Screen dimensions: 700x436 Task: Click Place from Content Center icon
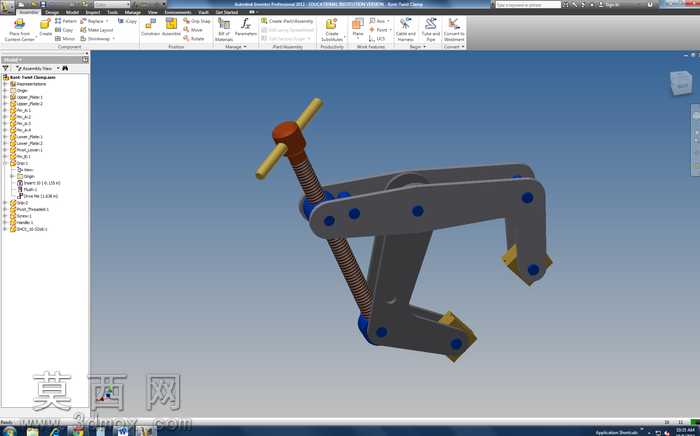coord(19,24)
